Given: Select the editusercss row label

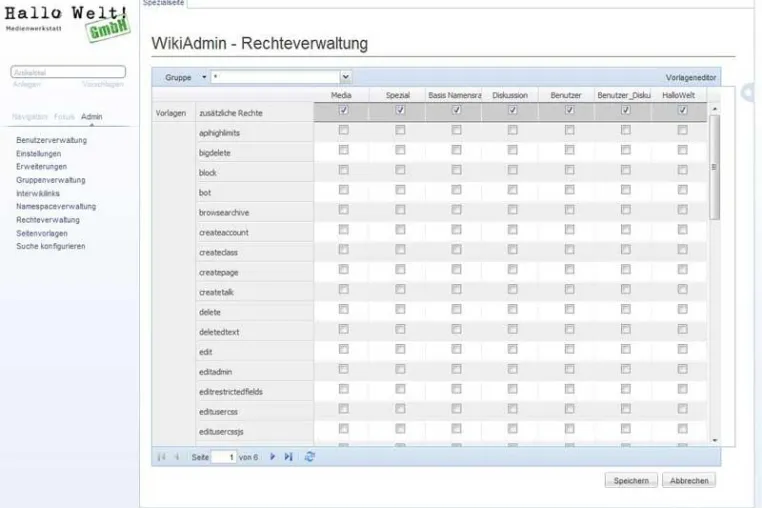Looking at the screenshot, I should (218, 412).
